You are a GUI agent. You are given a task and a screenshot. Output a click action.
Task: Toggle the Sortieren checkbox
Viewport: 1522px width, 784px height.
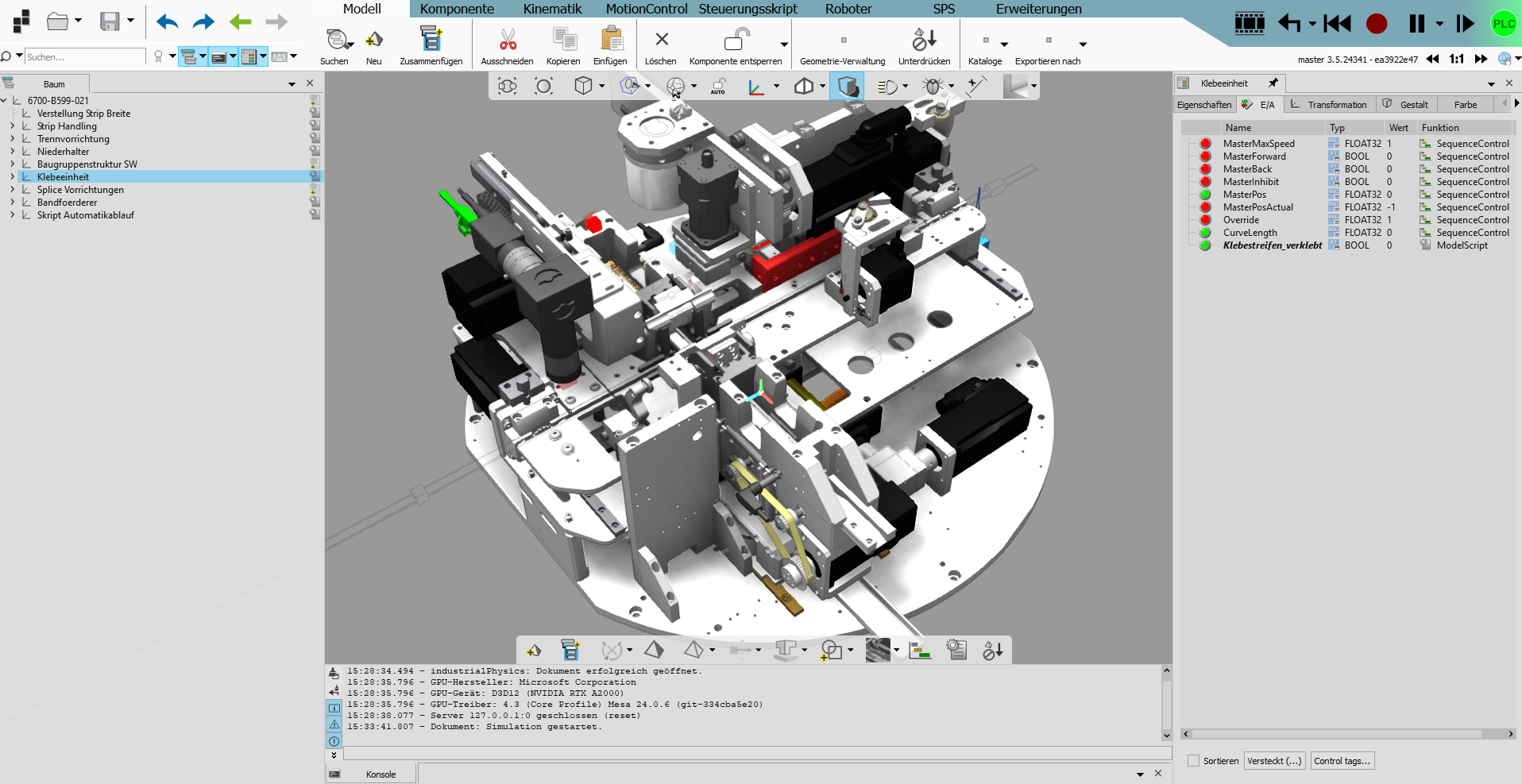1195,760
